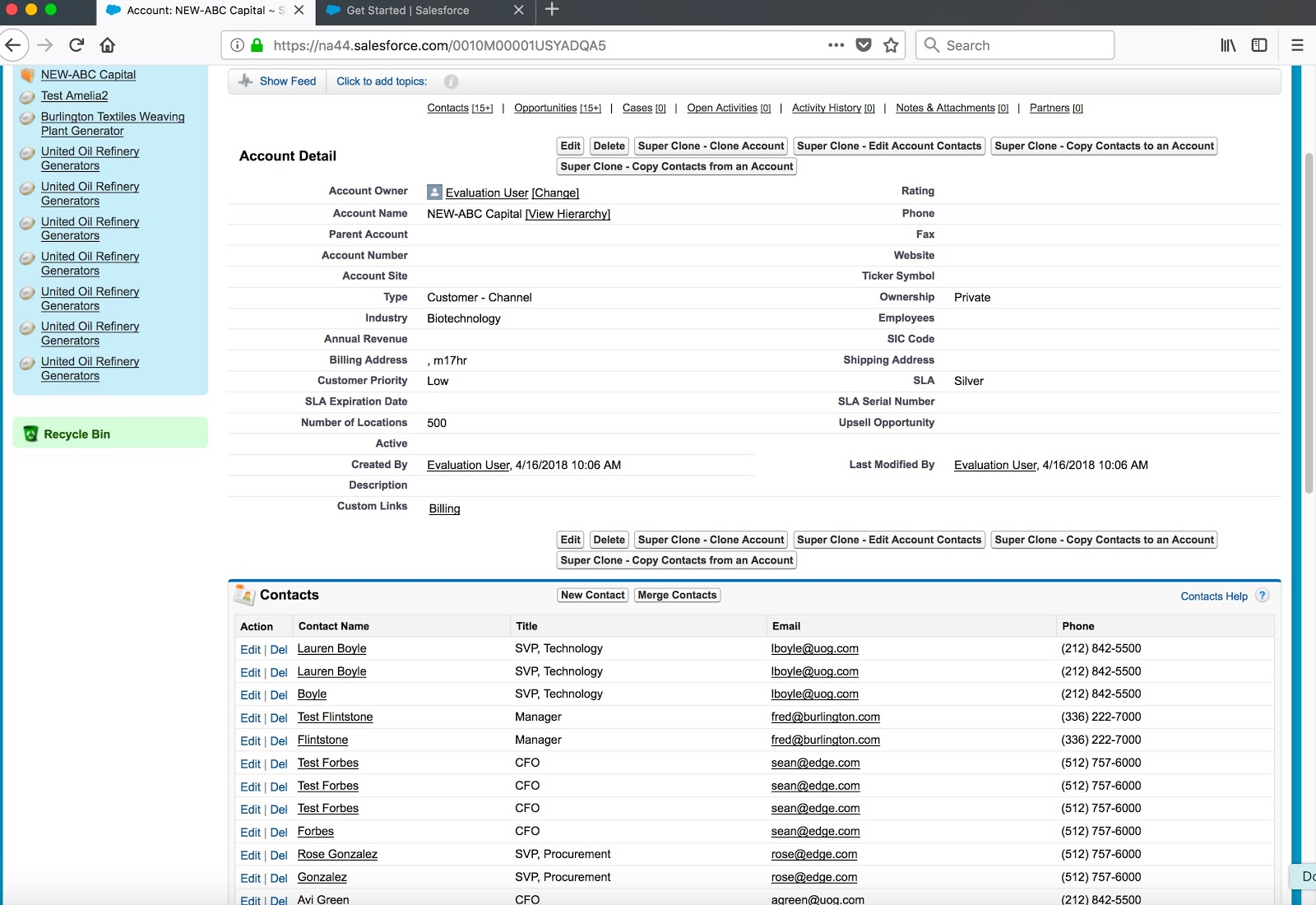Jump to Opportunities related list

click(x=545, y=108)
